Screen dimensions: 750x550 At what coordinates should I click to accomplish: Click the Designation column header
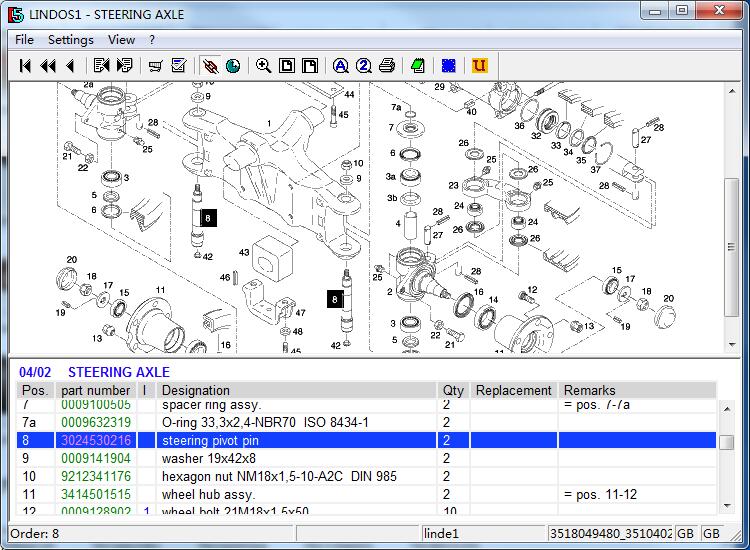(x=297, y=390)
